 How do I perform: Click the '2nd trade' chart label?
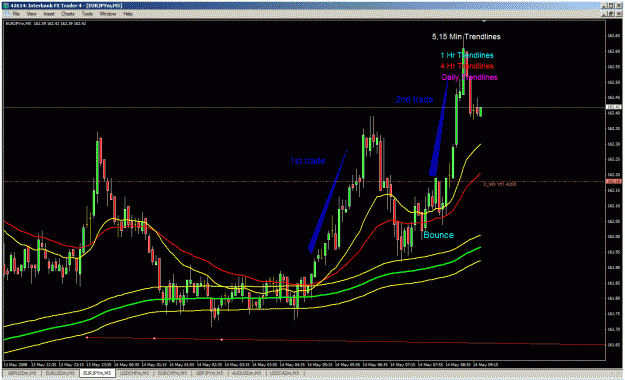point(414,99)
